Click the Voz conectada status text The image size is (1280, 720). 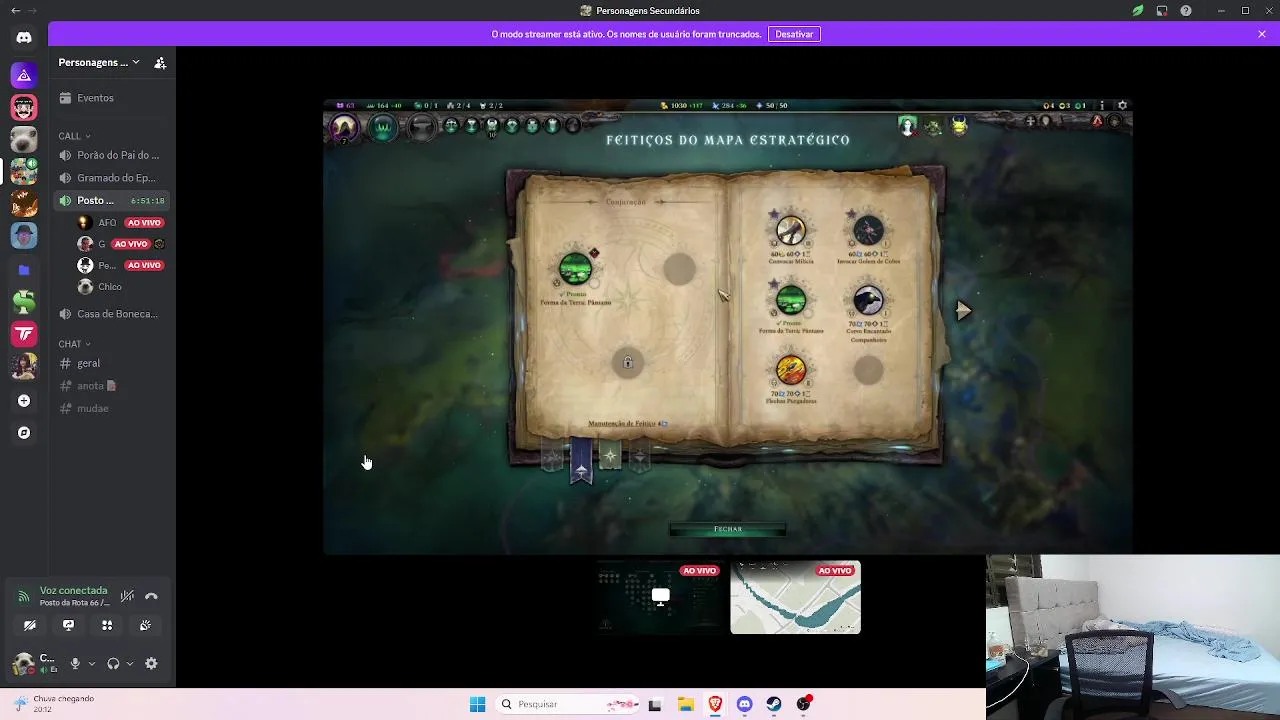(x=73, y=591)
